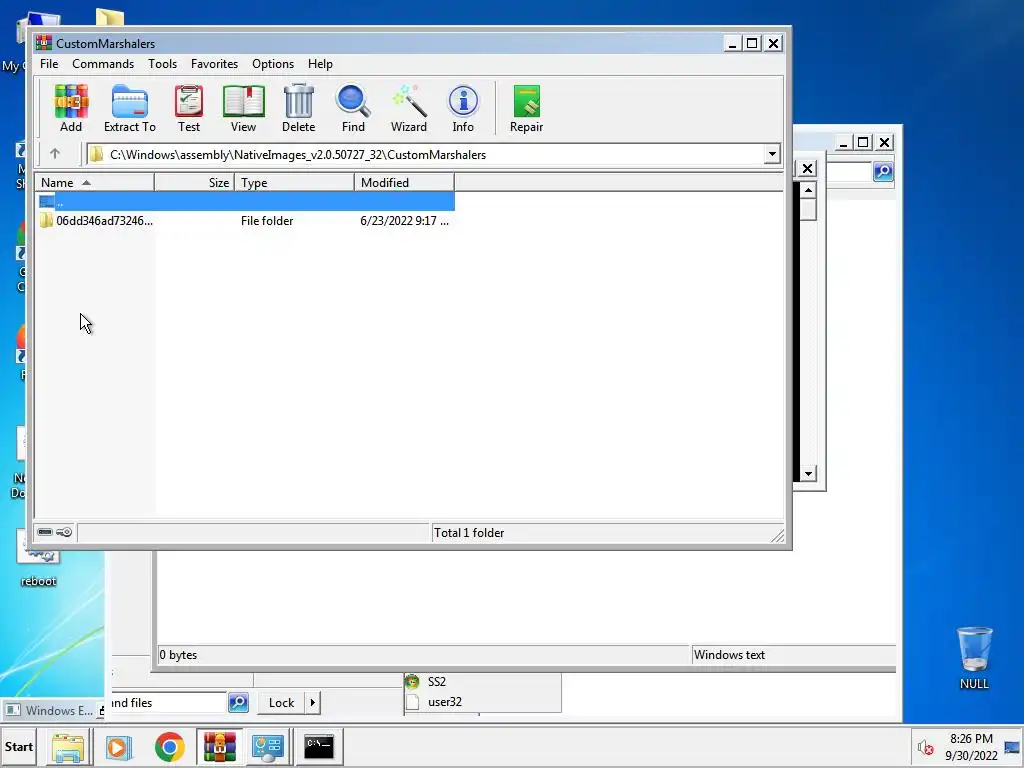Click 'Windows text' status bar entry
This screenshot has width=1024, height=768.
click(x=729, y=655)
